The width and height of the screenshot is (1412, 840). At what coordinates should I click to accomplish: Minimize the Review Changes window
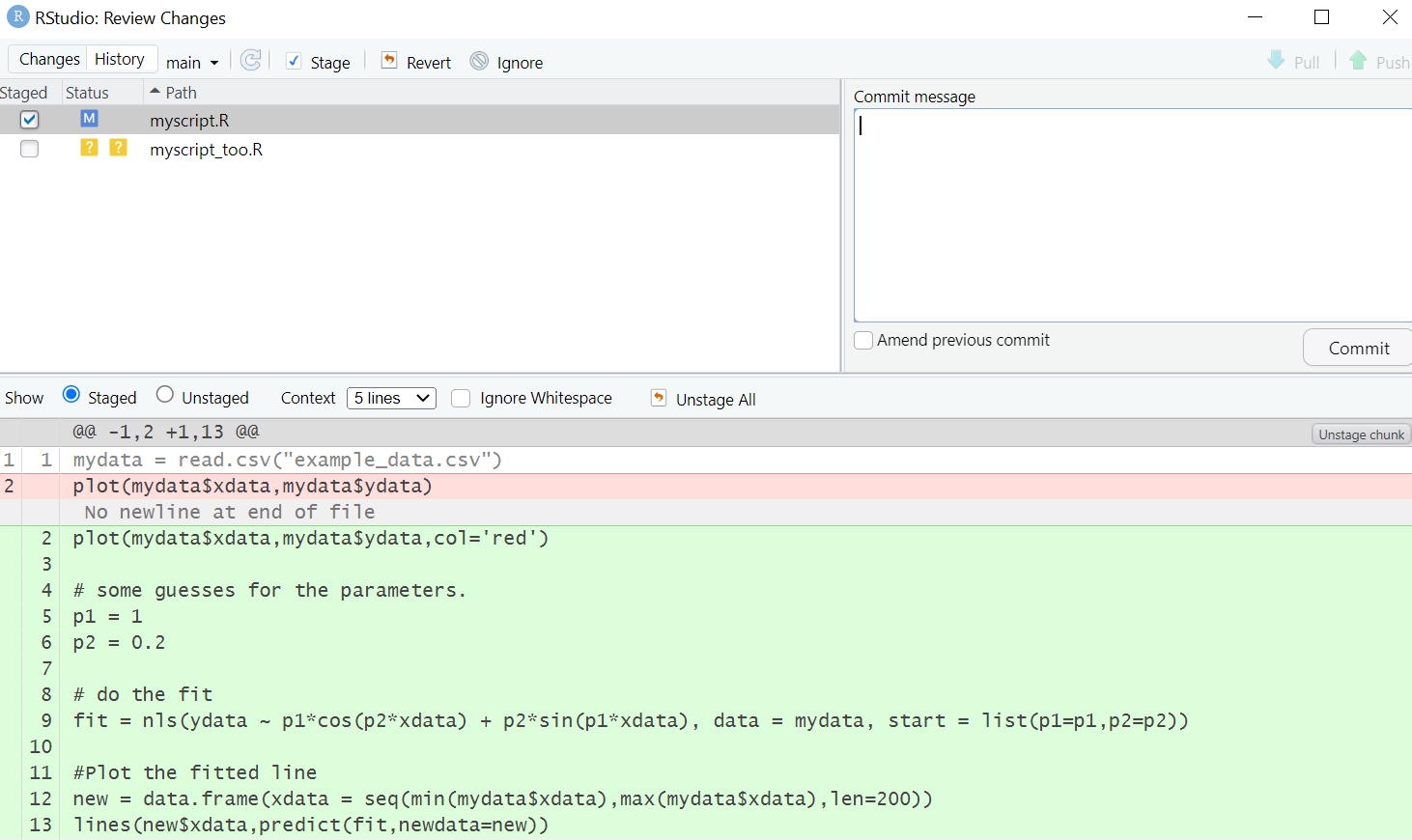click(x=1255, y=16)
